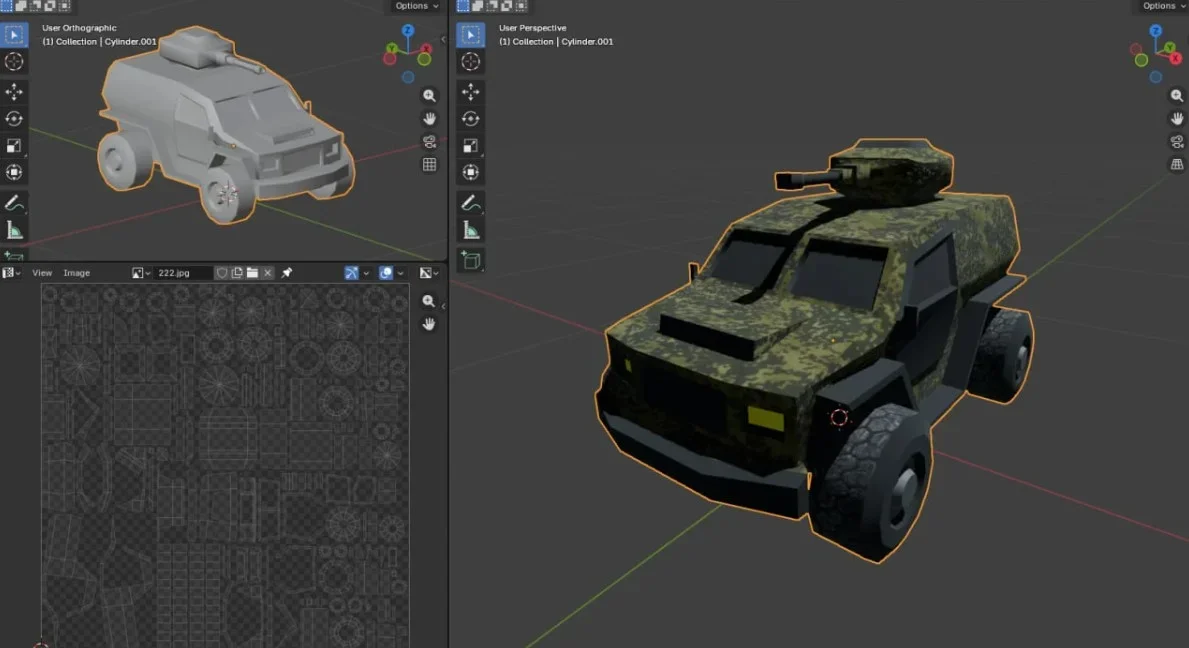Screen dimensions: 1189x648
Task: Open the View menu in the image editor
Action: pos(42,273)
